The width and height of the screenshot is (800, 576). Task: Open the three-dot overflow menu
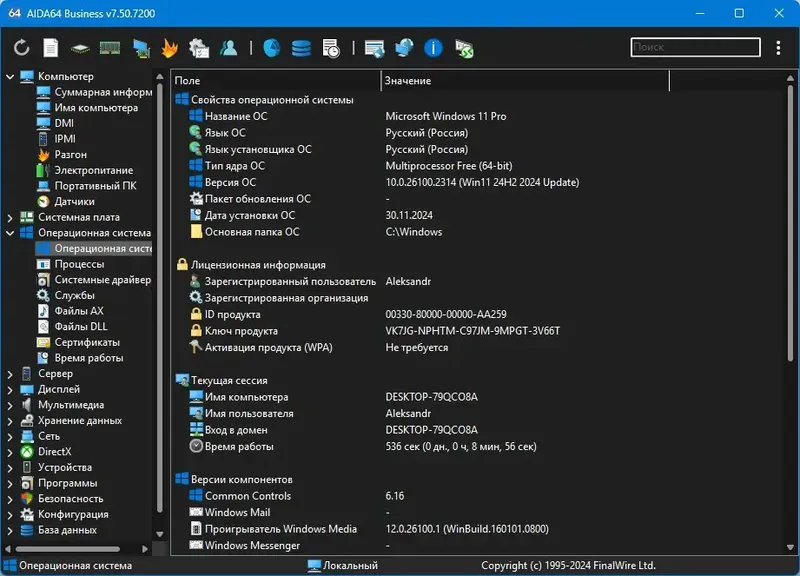click(x=778, y=47)
